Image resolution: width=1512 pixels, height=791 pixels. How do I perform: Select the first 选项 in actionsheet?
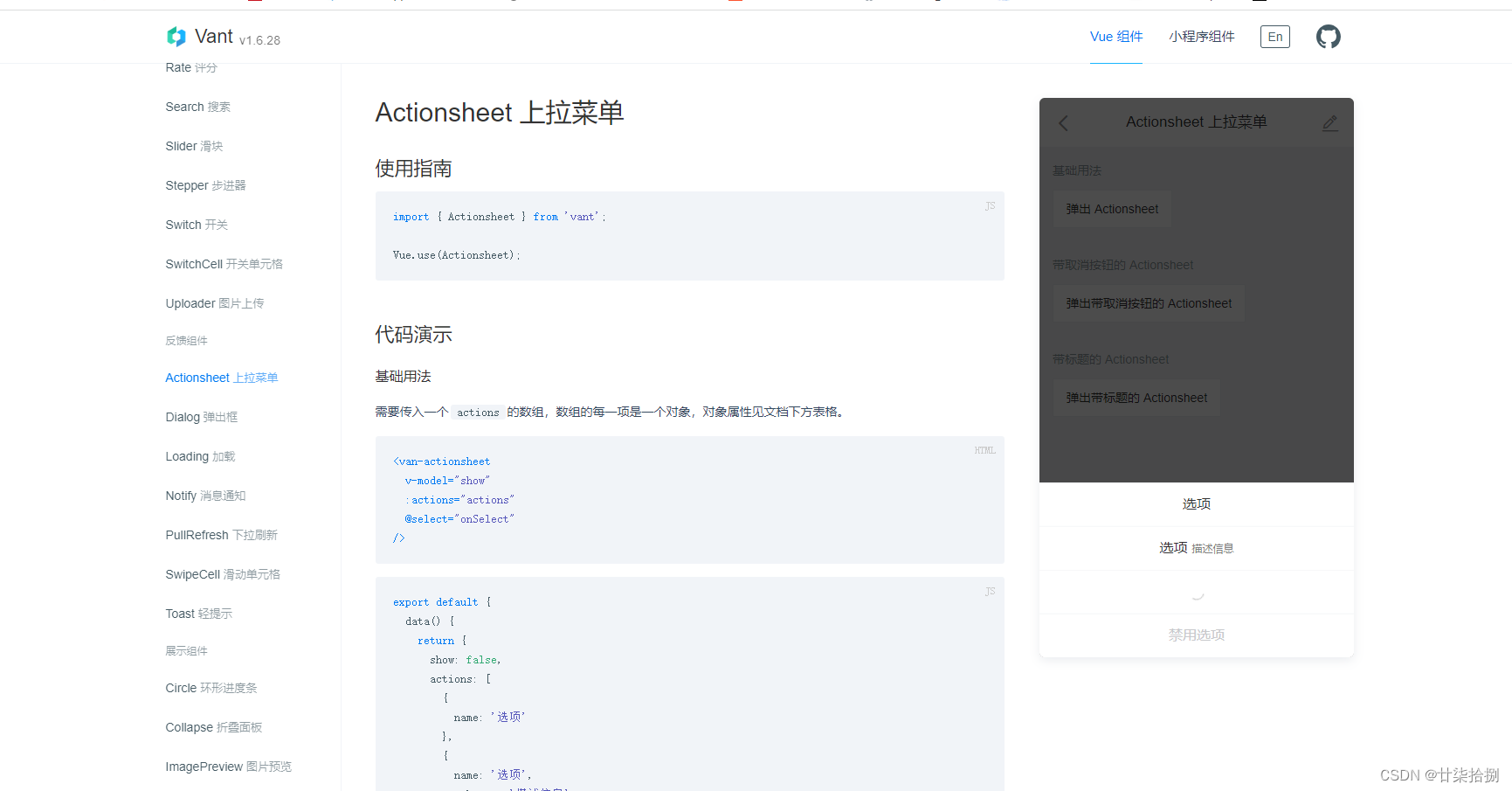point(1197,504)
